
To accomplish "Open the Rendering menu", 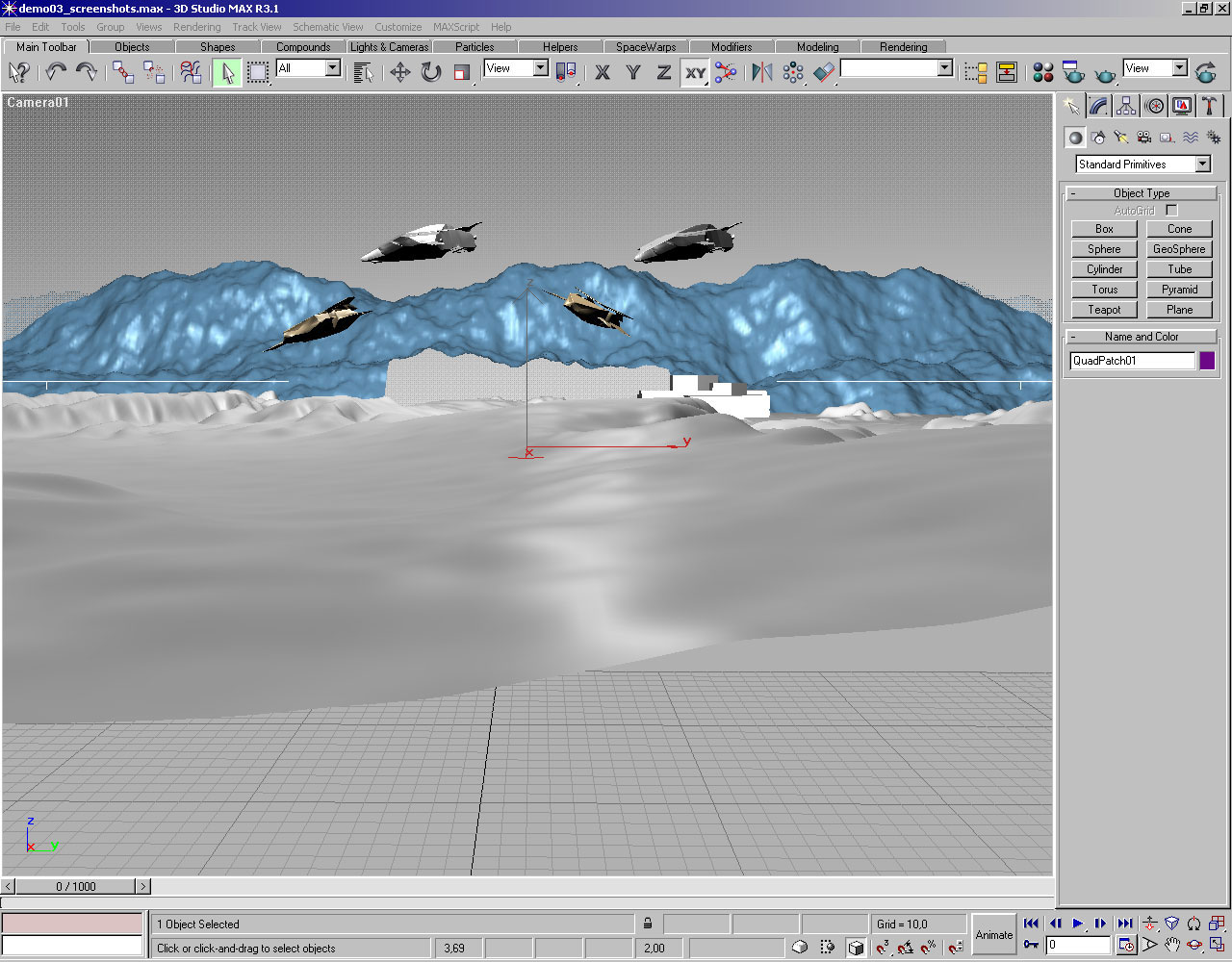I will 196,27.
